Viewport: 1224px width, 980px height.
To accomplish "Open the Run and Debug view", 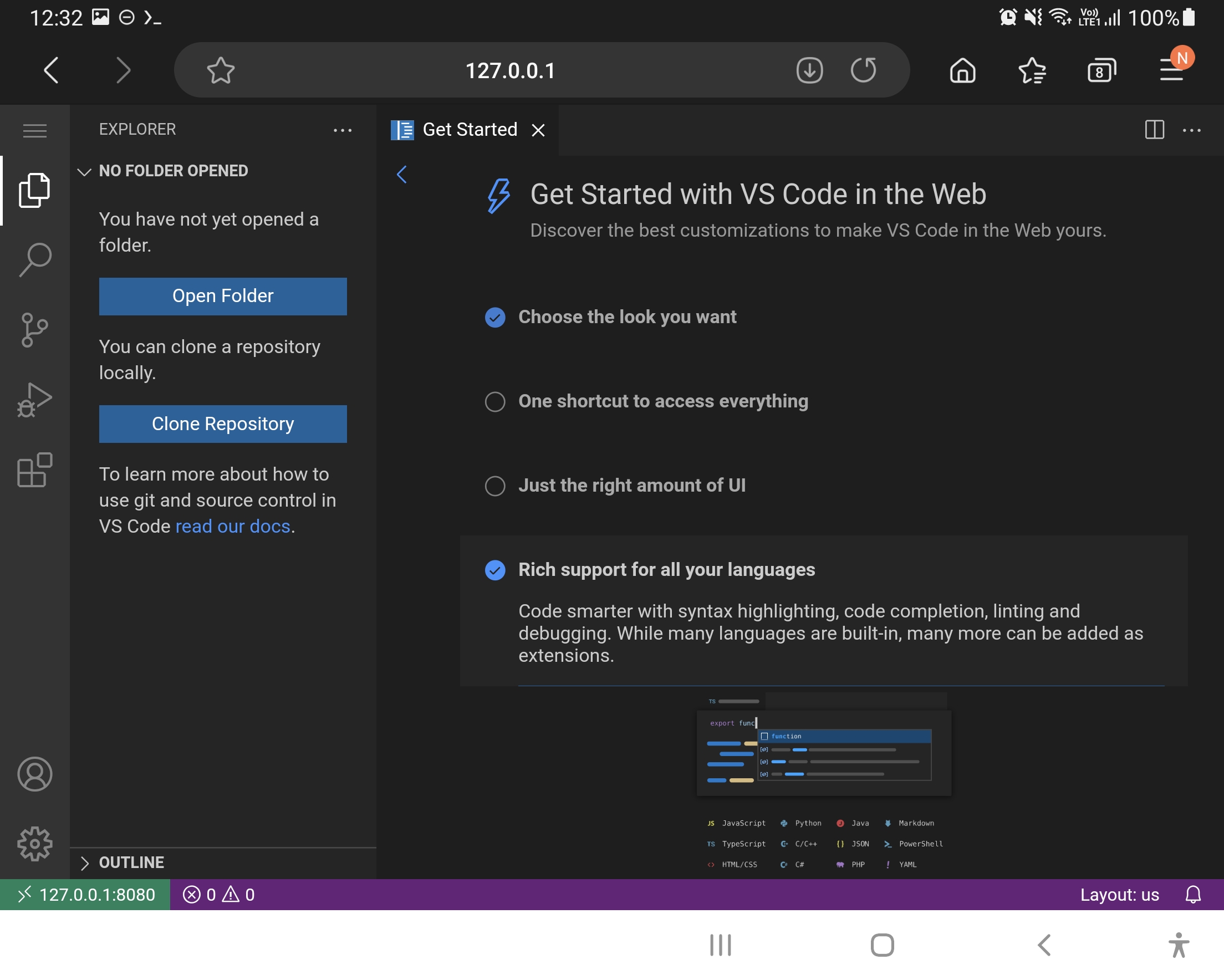I will point(34,400).
